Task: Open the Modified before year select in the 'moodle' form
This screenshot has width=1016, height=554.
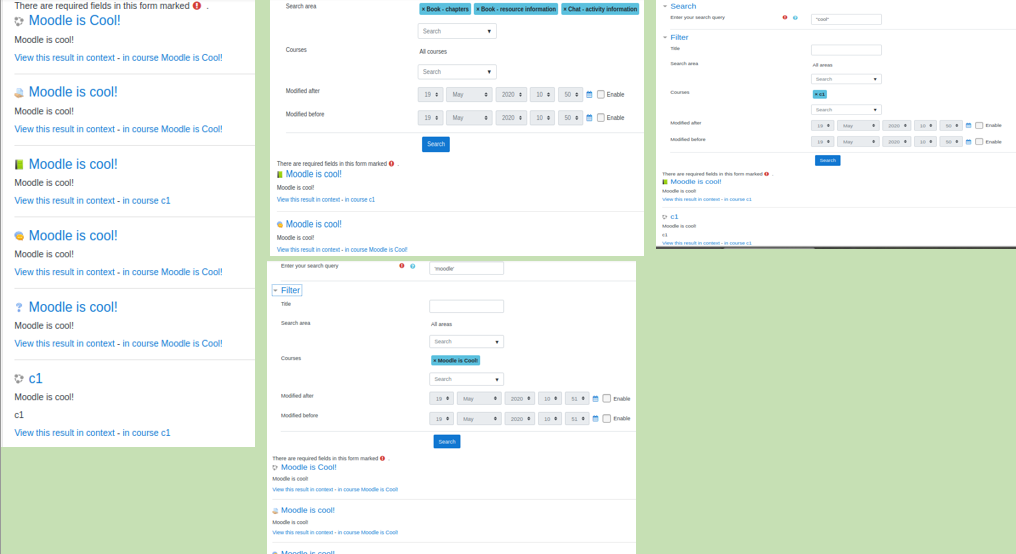Action: tap(520, 419)
